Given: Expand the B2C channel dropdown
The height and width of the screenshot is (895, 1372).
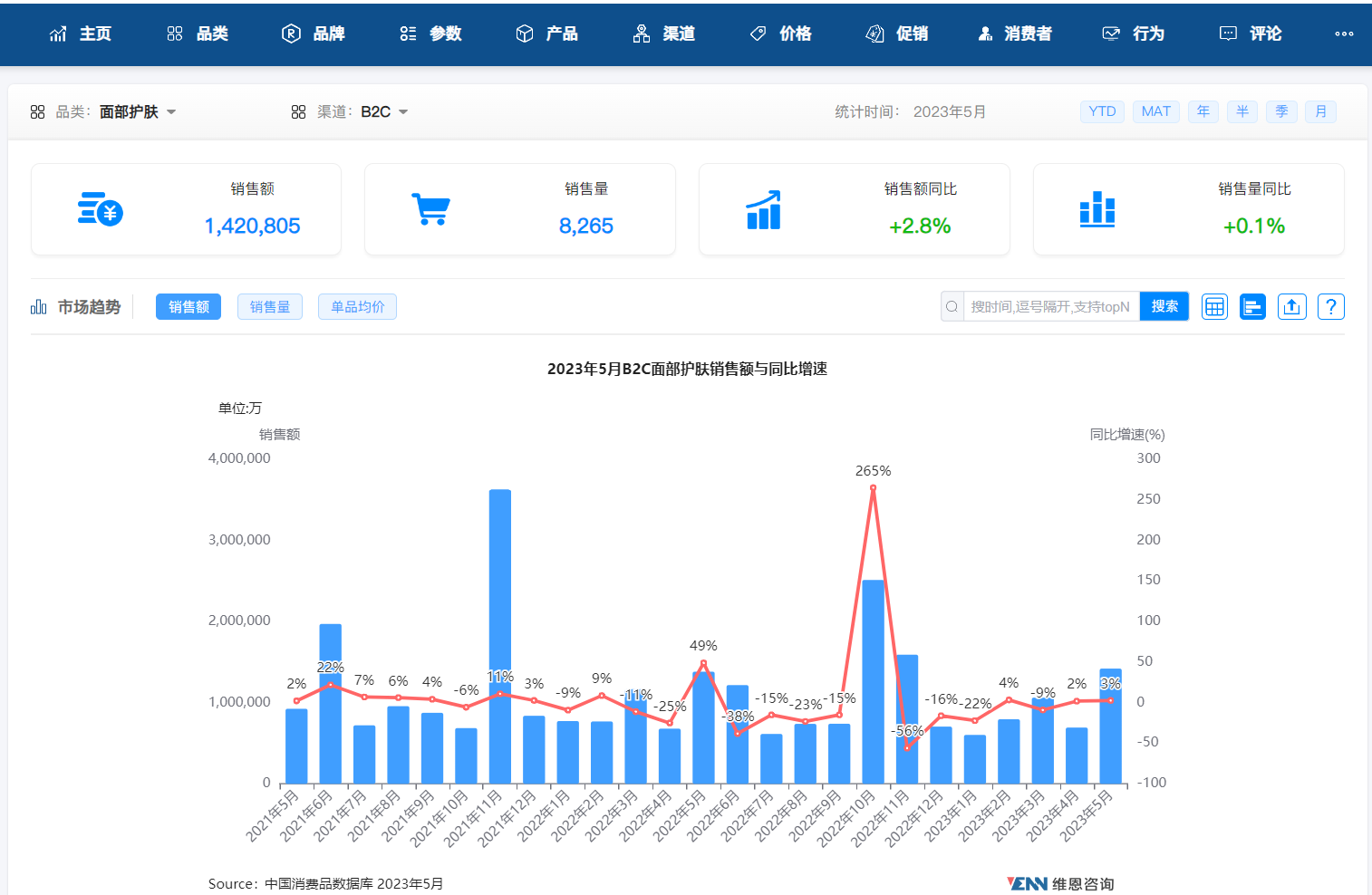Looking at the screenshot, I should tap(384, 111).
